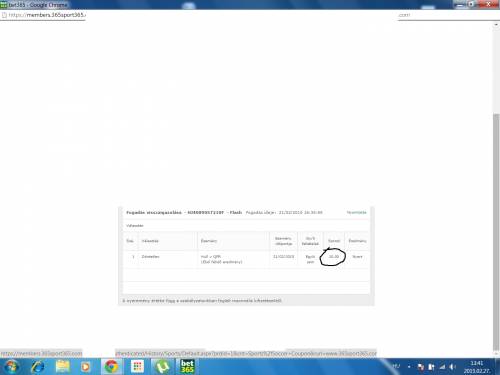The image size is (500, 375).
Task: Click the network signal tray icon
Action: pos(442,367)
